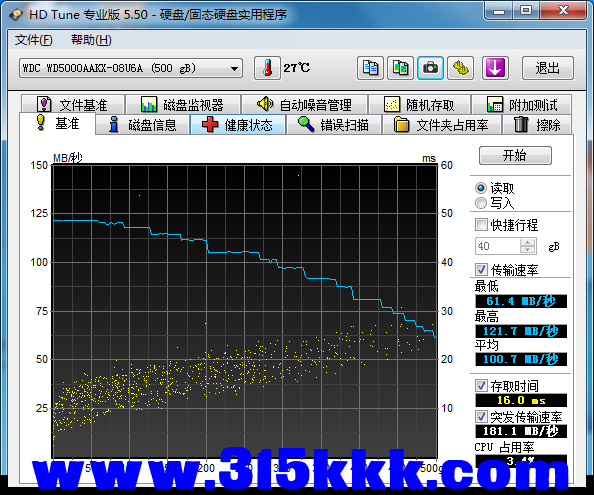
Task: Click the purple down-arrow minimize-to-tray icon
Action: [x=495, y=68]
